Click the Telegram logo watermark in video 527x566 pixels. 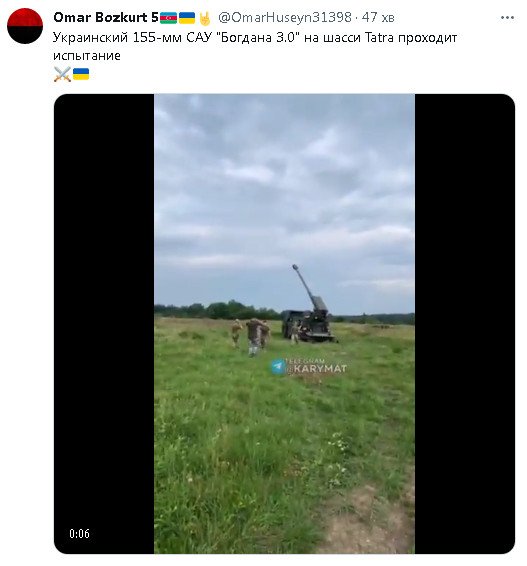tap(278, 367)
